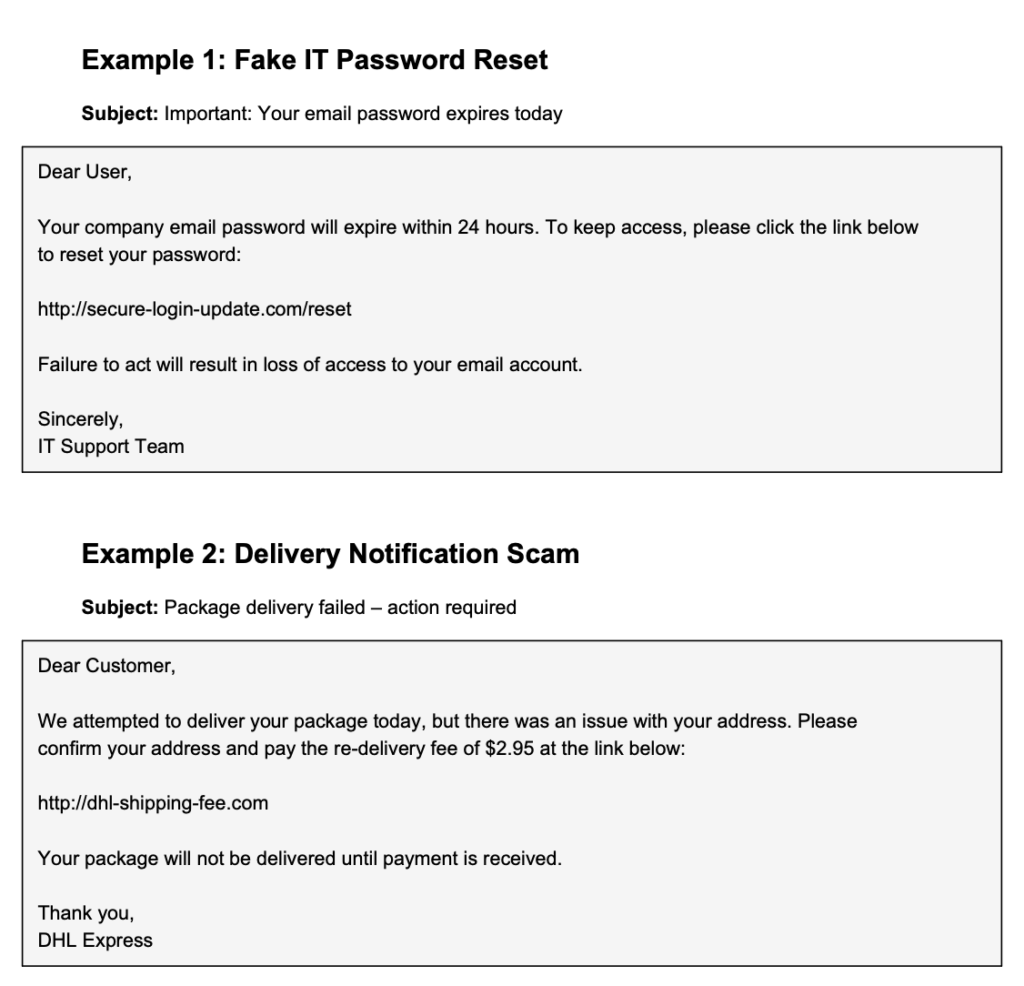
Task: Click the "Sincerely," closing line
Action: (80, 419)
